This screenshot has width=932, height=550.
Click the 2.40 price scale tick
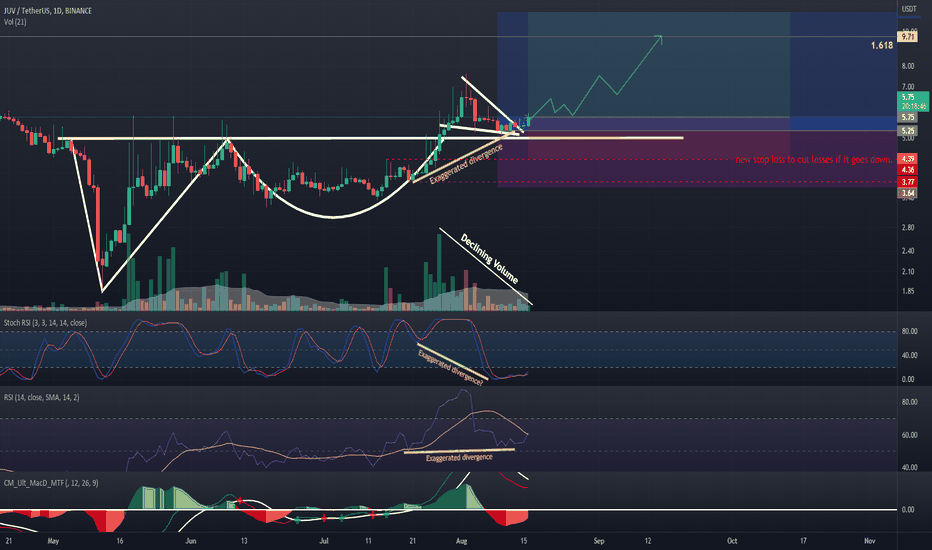pos(908,251)
